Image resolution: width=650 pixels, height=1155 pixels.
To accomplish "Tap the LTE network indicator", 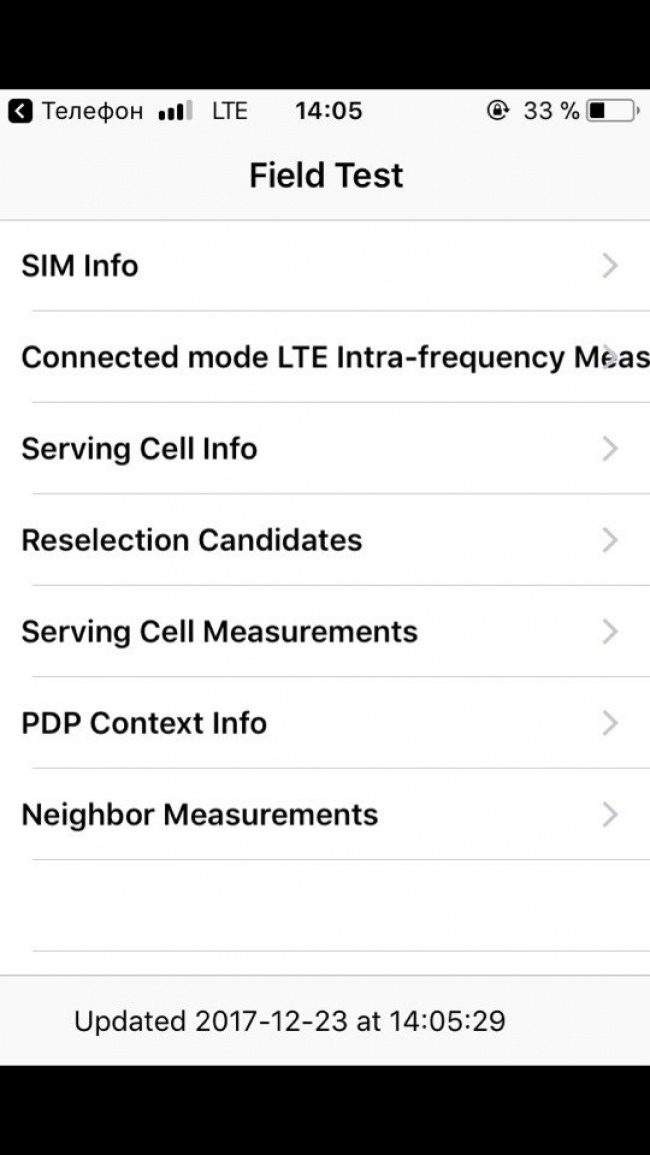I will [x=229, y=111].
